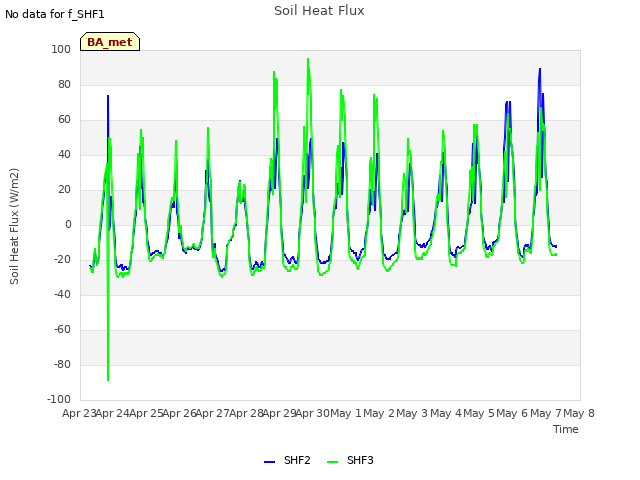Click the x-axis label Apr 27

coord(213,413)
